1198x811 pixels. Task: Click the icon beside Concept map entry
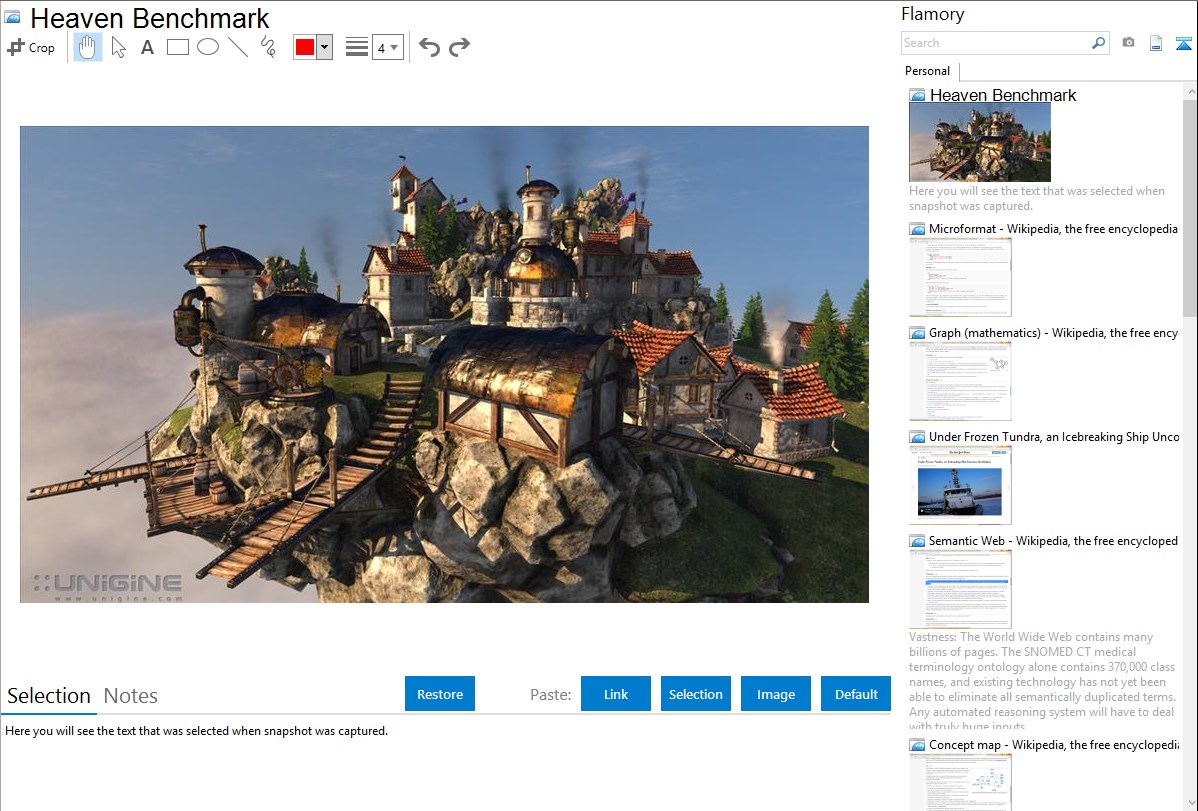coord(917,745)
